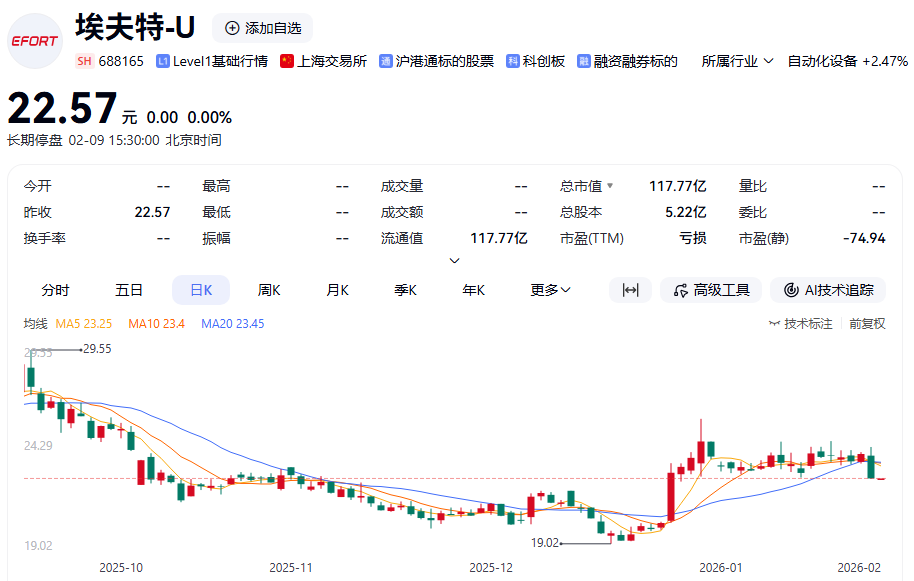The height and width of the screenshot is (581, 914).
Task: Click the chart width-fit arrows icon
Action: tap(630, 290)
